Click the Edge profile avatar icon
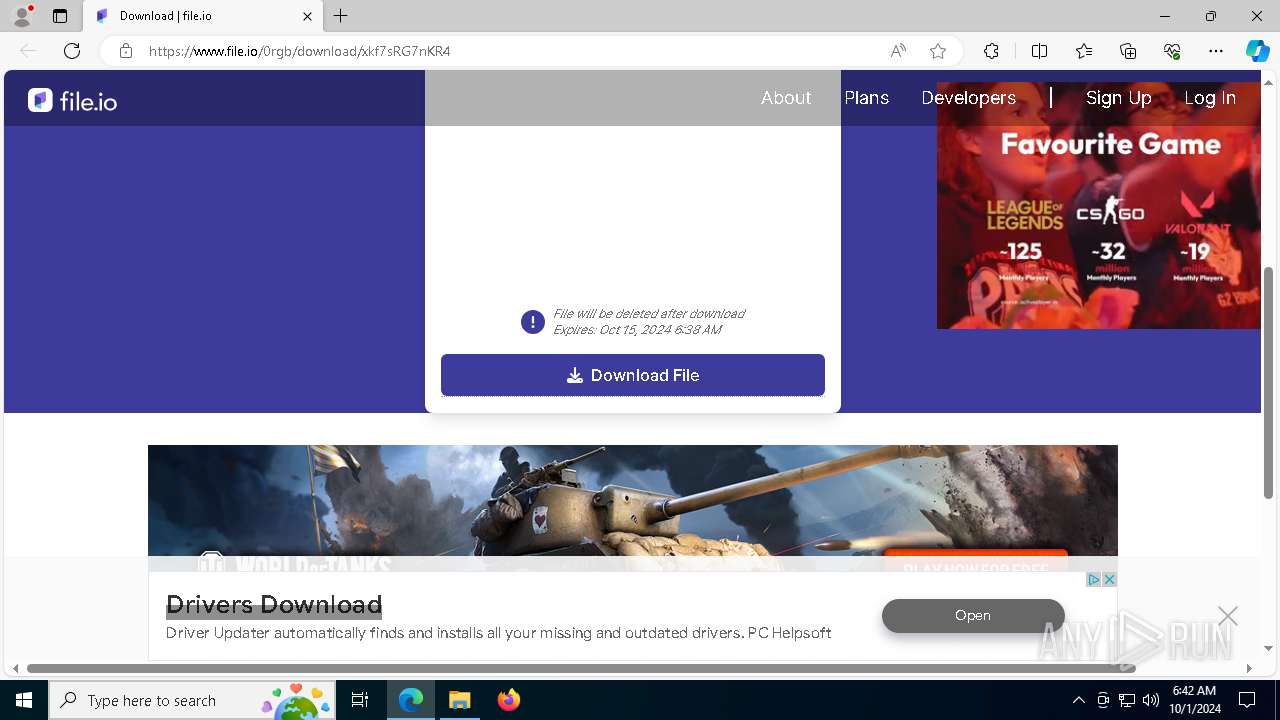The image size is (1280, 720). pyautogui.click(x=22, y=16)
